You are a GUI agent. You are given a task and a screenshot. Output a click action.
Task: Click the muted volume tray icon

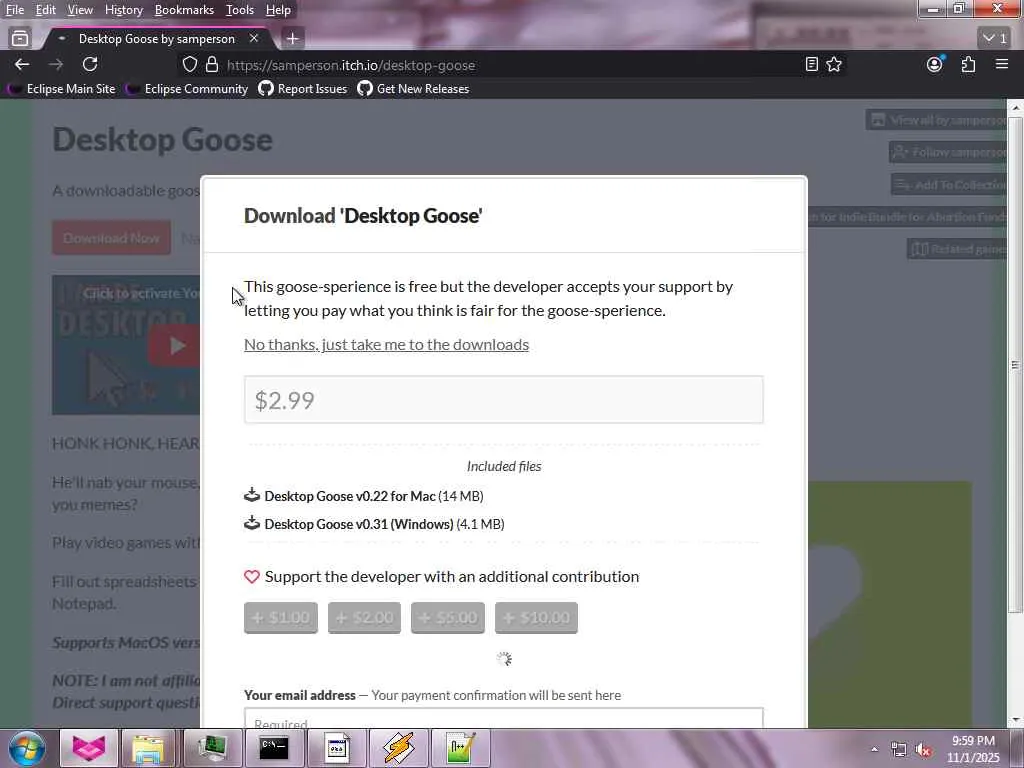click(923, 750)
